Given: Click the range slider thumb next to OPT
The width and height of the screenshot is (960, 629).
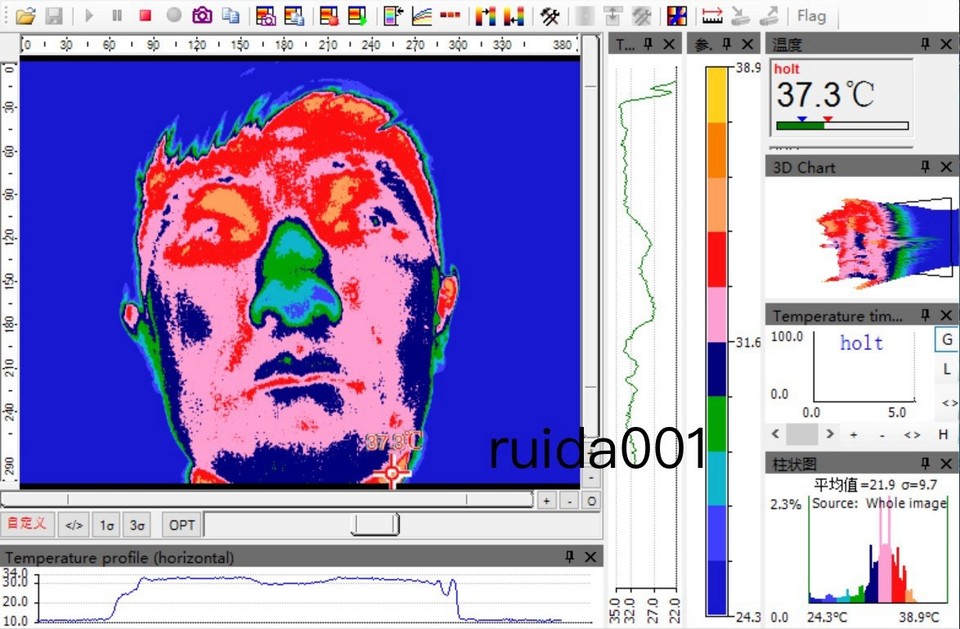Looking at the screenshot, I should (375, 525).
